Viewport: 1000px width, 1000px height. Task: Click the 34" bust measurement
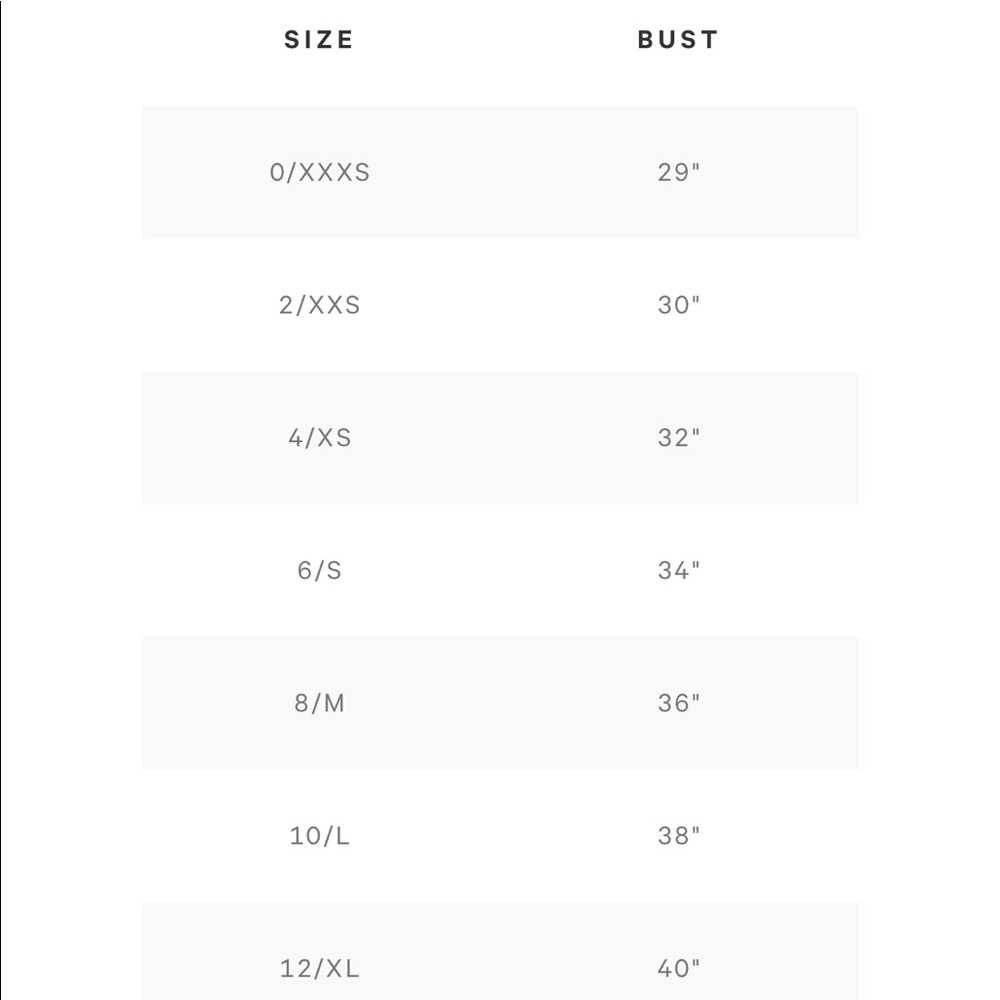pyautogui.click(x=679, y=570)
